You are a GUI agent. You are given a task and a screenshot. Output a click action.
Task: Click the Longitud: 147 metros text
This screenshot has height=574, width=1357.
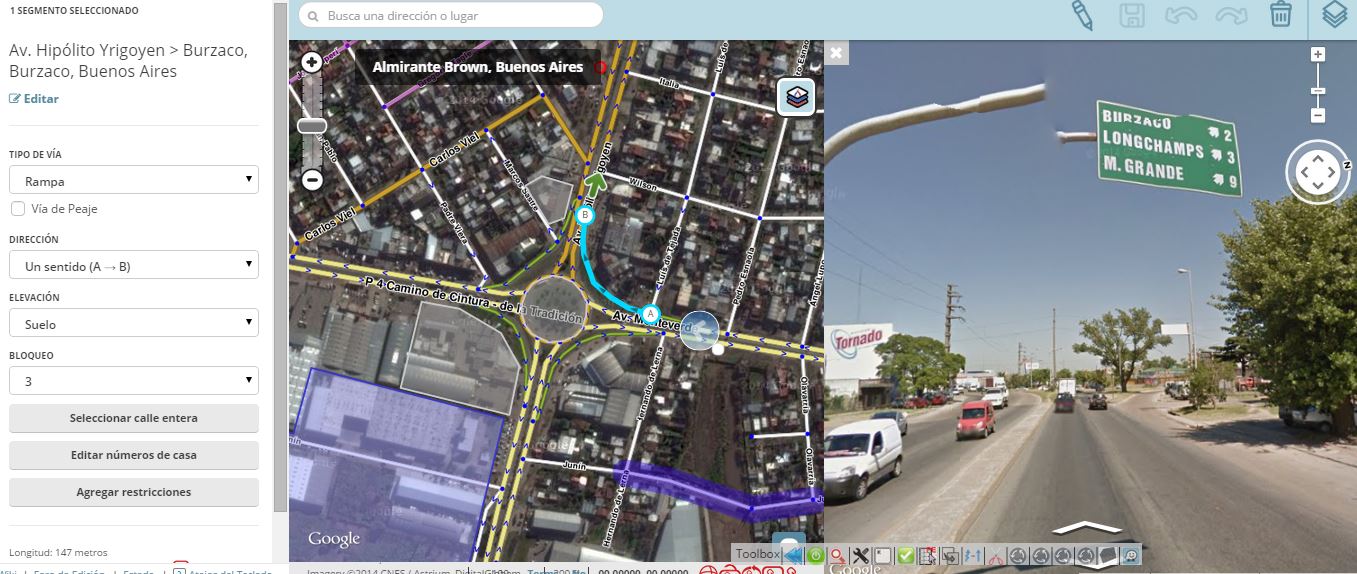pyautogui.click(x=58, y=552)
